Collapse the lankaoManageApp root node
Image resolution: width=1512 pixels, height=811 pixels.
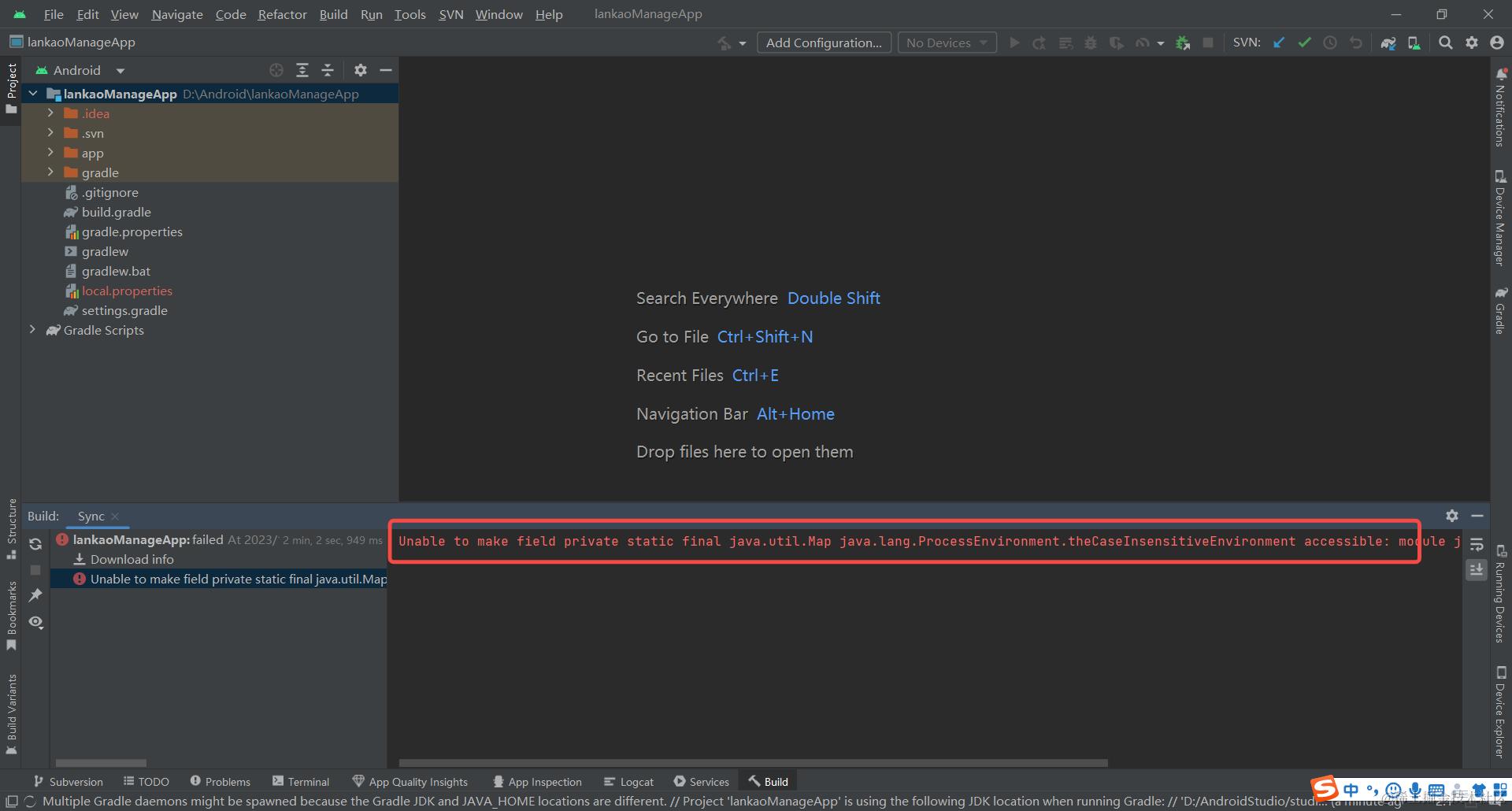[33, 94]
